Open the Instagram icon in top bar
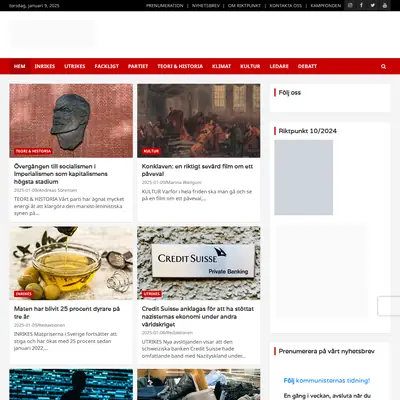The image size is (400, 400). (350, 5)
